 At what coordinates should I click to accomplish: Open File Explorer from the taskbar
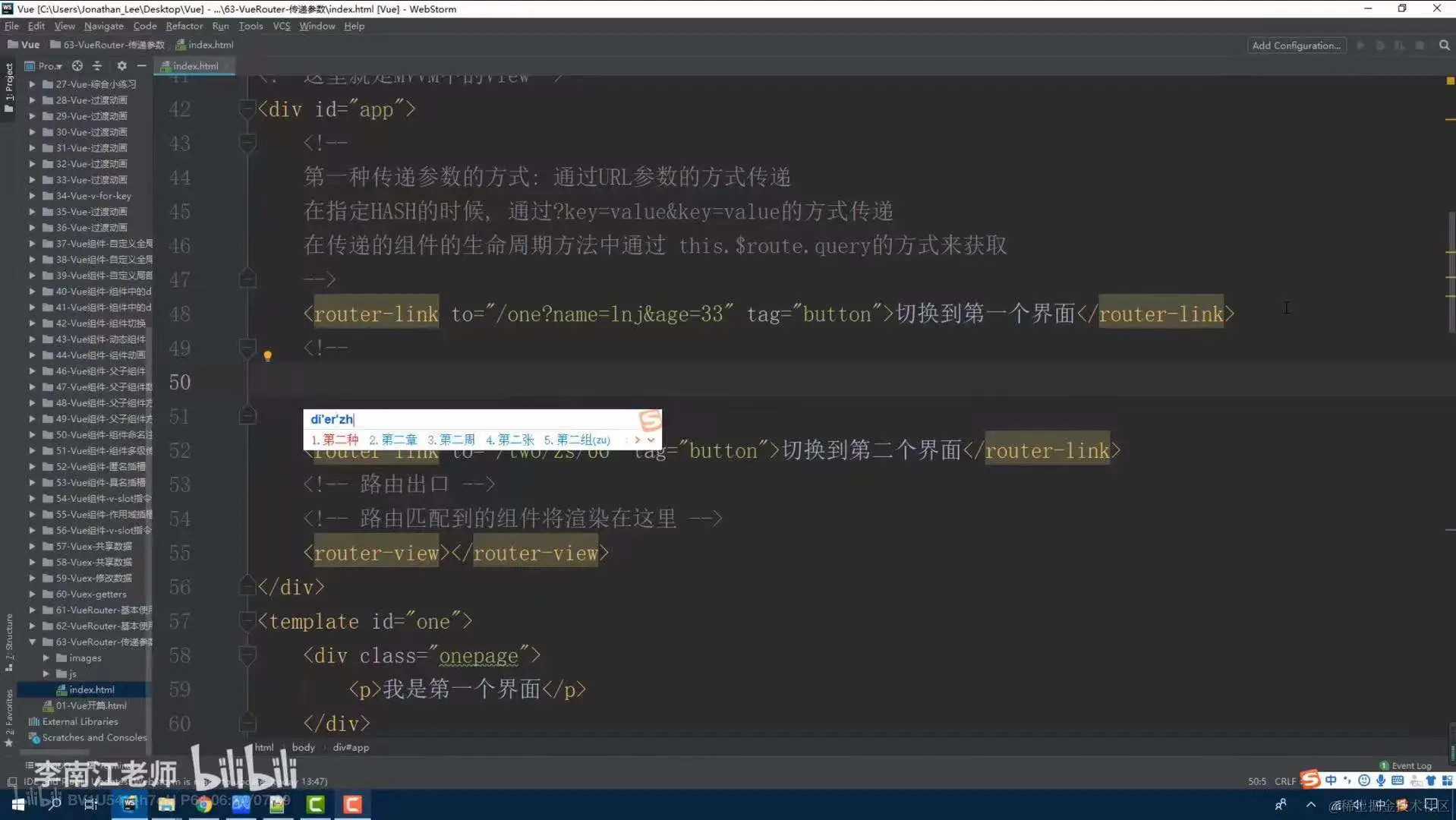[x=166, y=805]
